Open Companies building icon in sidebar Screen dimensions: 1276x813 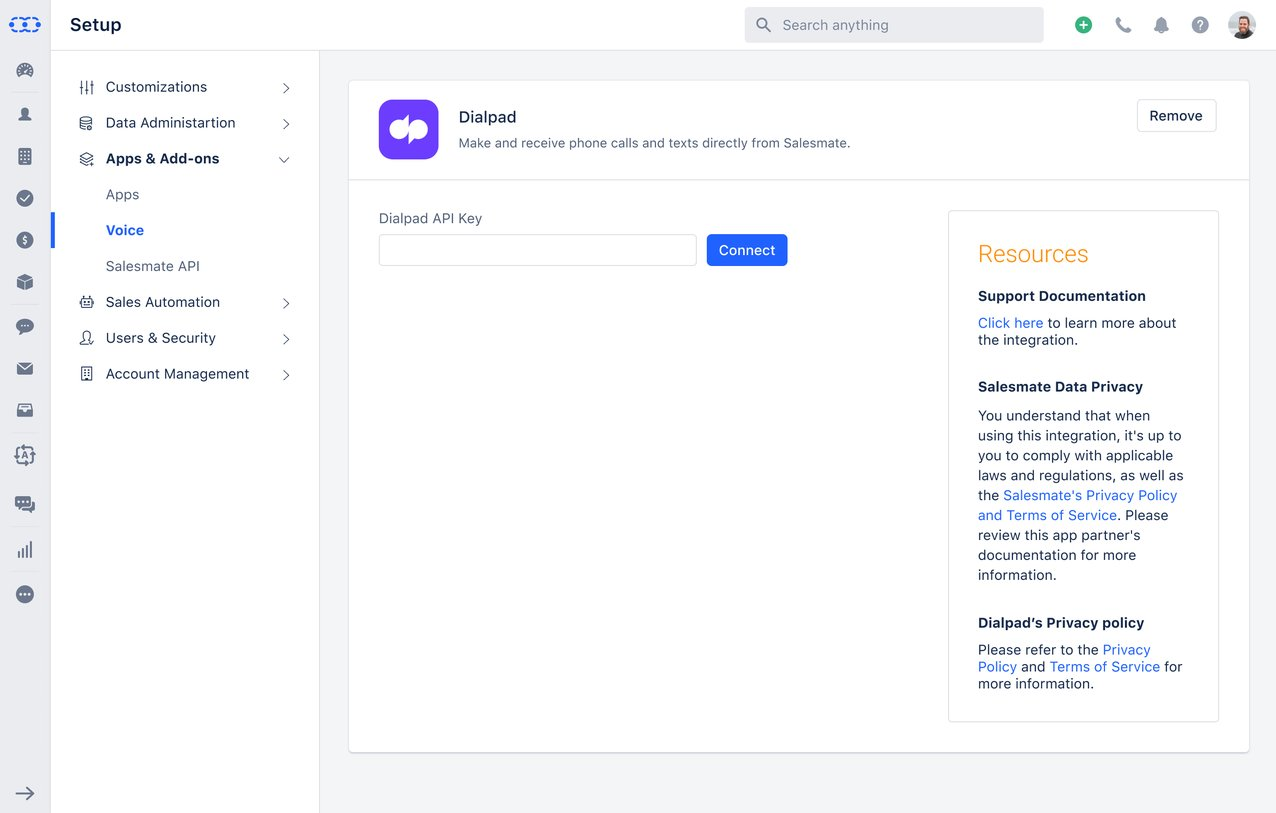(25, 156)
